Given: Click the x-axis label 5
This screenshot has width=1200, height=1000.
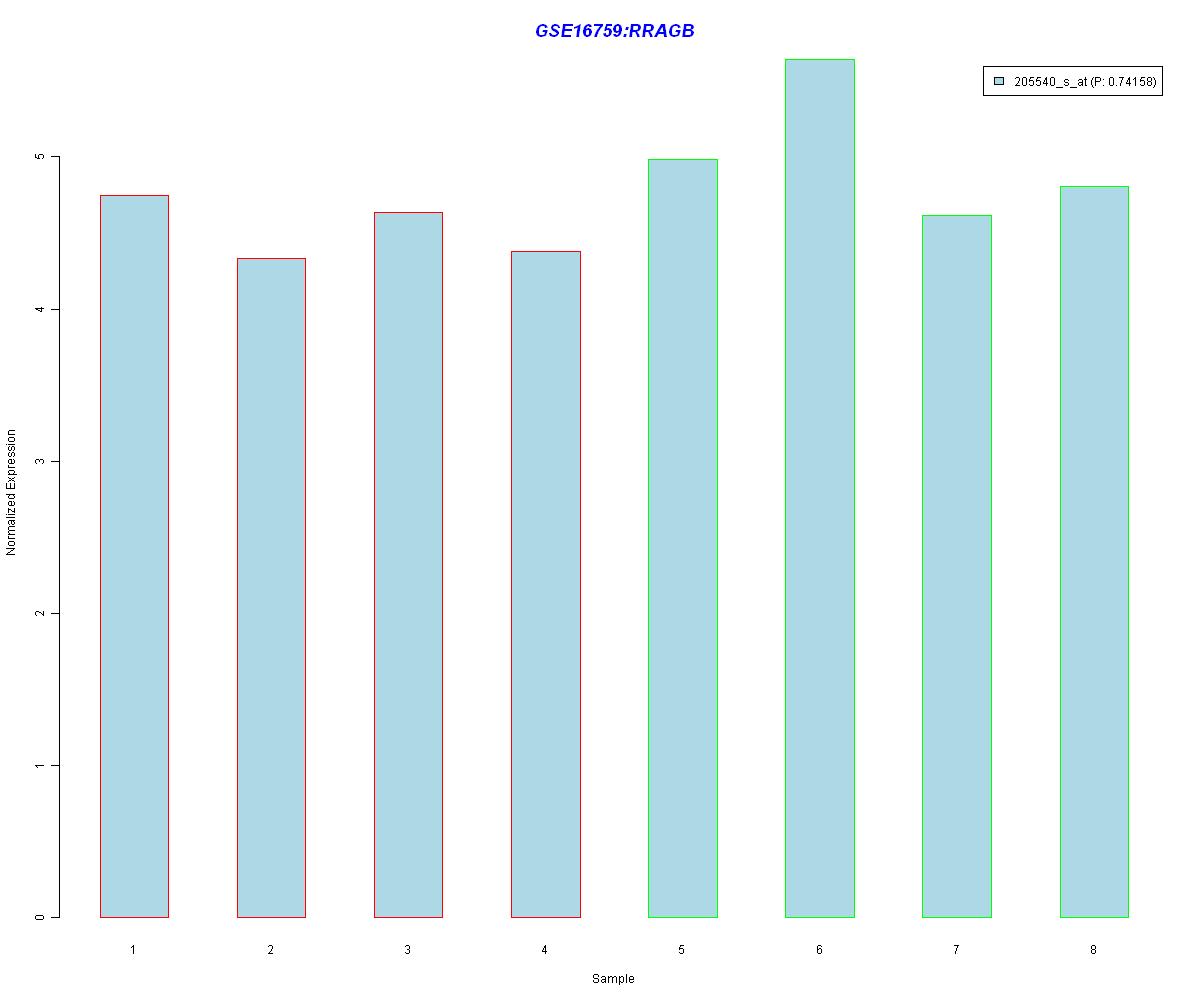Looking at the screenshot, I should [x=682, y=949].
